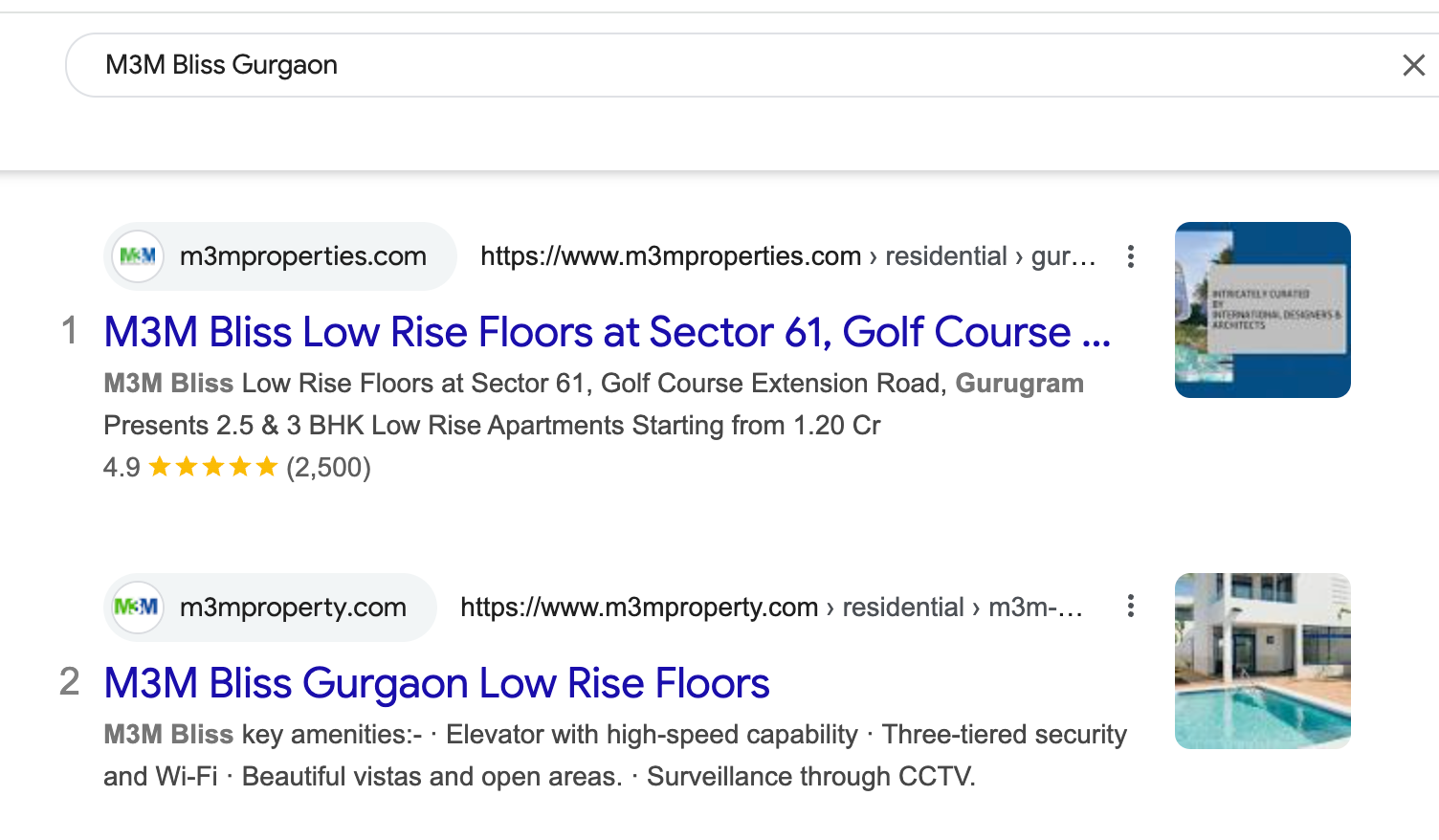Viewport: 1439px width, 840px height.
Task: Open three-dot menu for m3mproperty.com result
Action: click(1131, 606)
